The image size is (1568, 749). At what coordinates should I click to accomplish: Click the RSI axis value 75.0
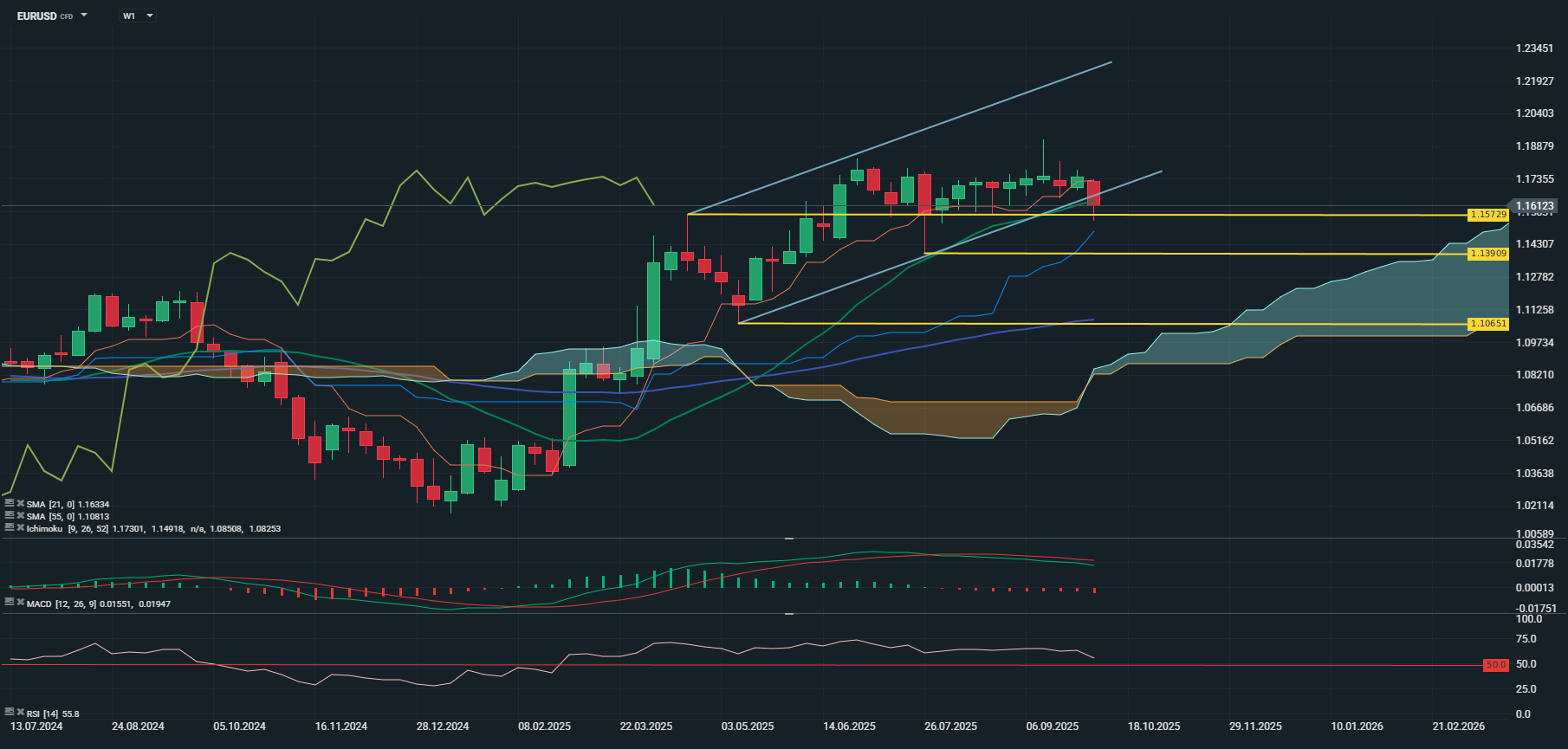click(x=1526, y=639)
